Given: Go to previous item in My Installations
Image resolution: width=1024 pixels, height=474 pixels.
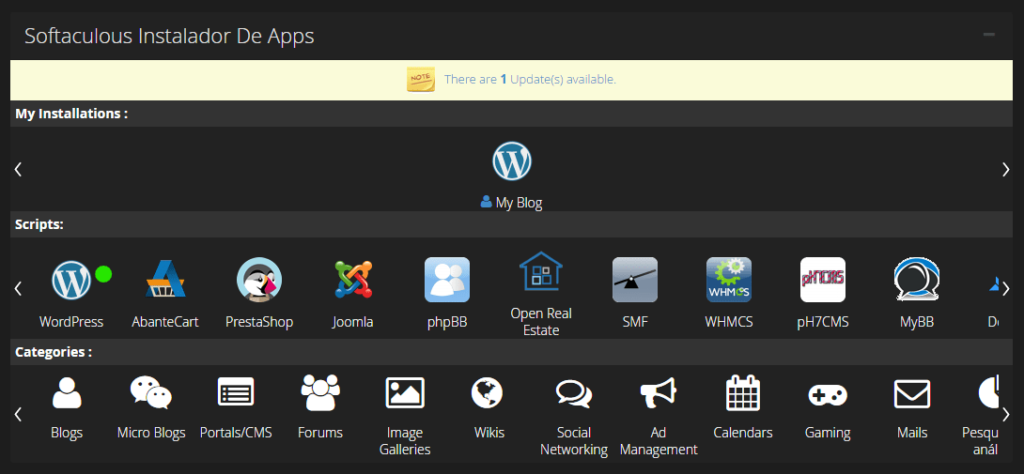Looking at the screenshot, I should [x=18, y=169].
